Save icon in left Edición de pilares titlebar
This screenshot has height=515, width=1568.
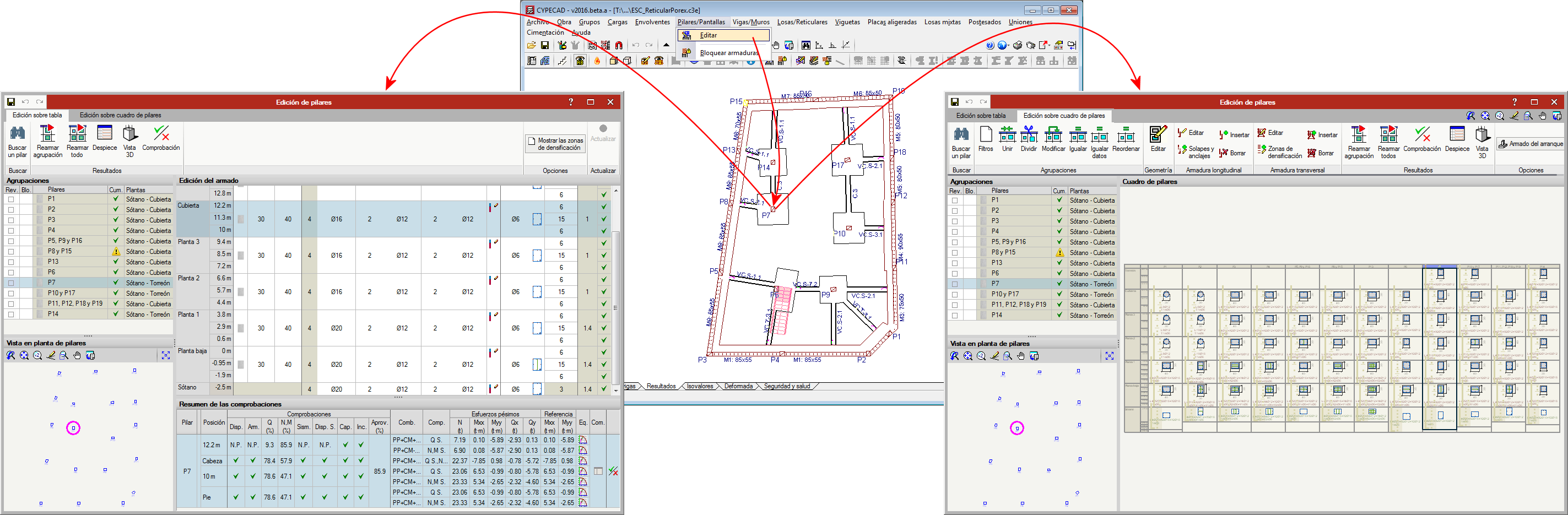(x=11, y=102)
